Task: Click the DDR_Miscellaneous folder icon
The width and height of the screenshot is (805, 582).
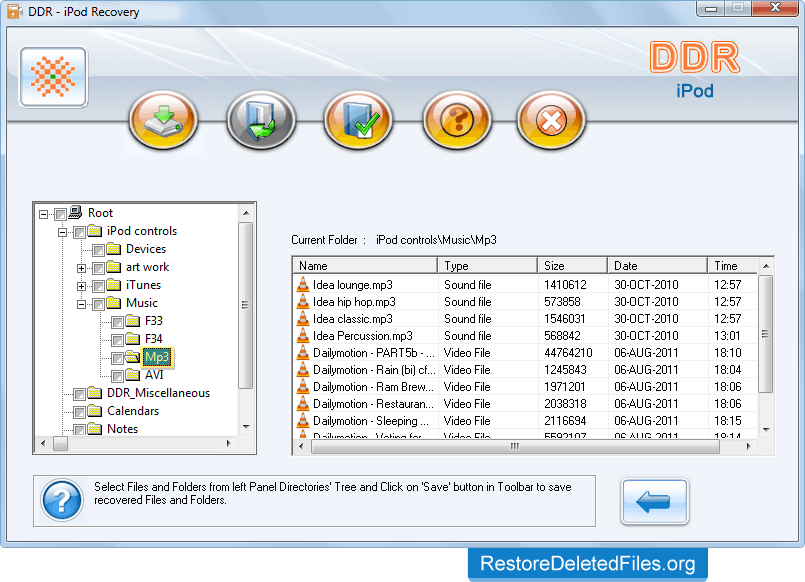Action: coord(94,393)
